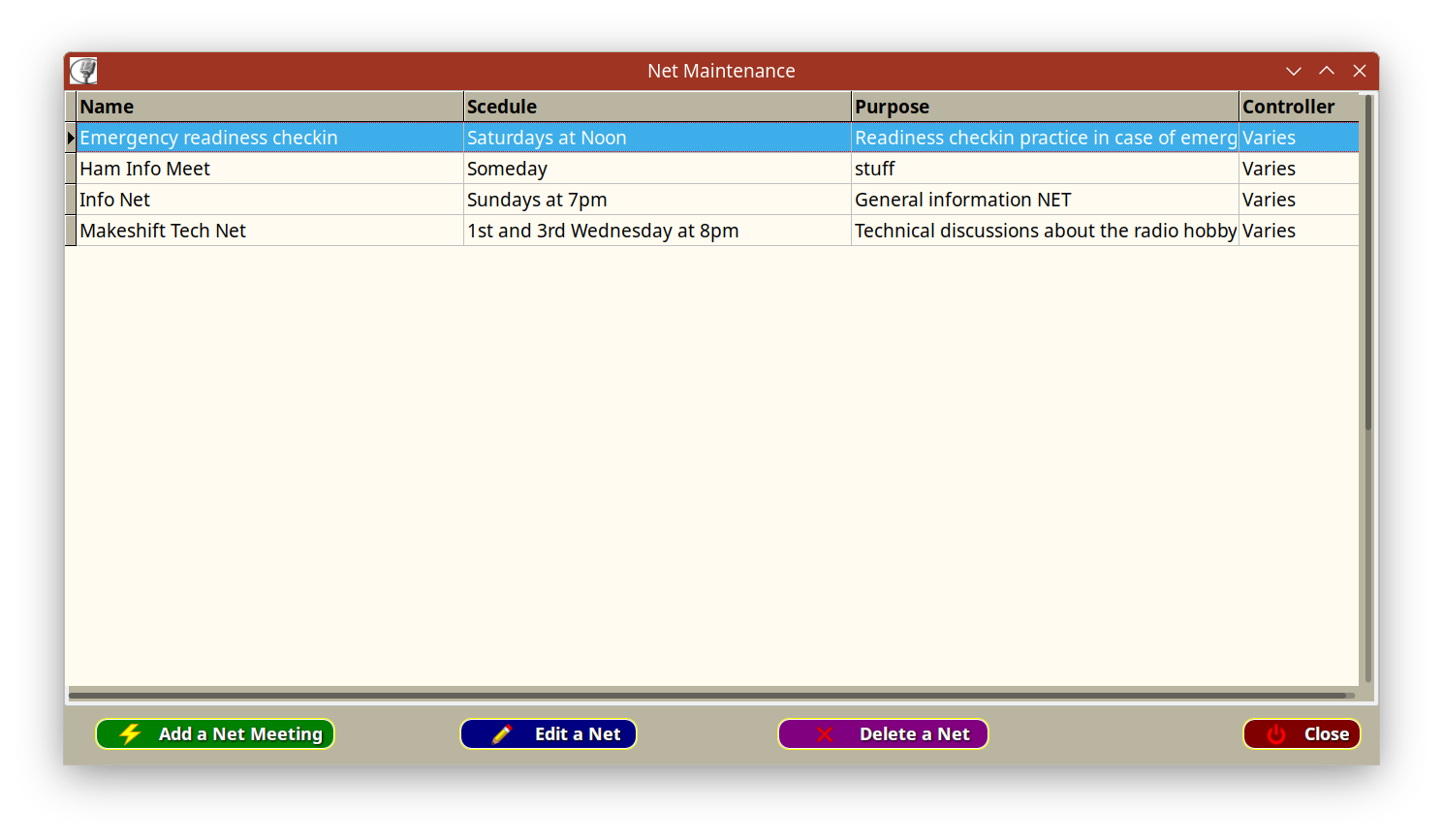This screenshot has width=1443, height=840.
Task: Click the lightning bolt icon on Add button
Action: [x=130, y=734]
